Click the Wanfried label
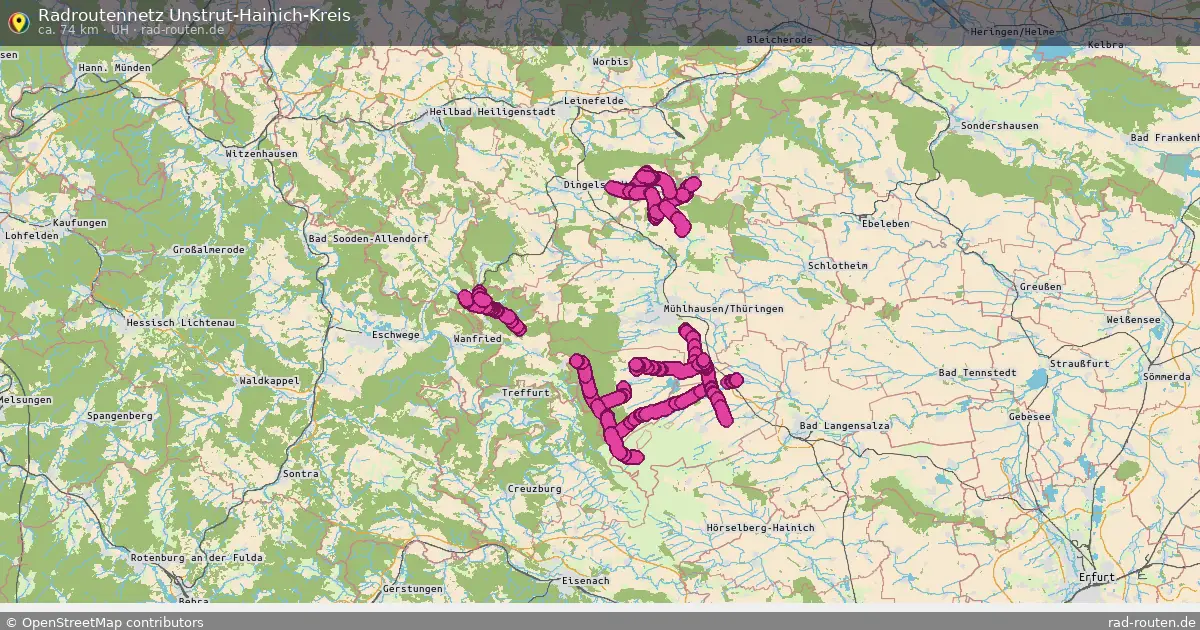The height and width of the screenshot is (630, 1200). [x=477, y=339]
